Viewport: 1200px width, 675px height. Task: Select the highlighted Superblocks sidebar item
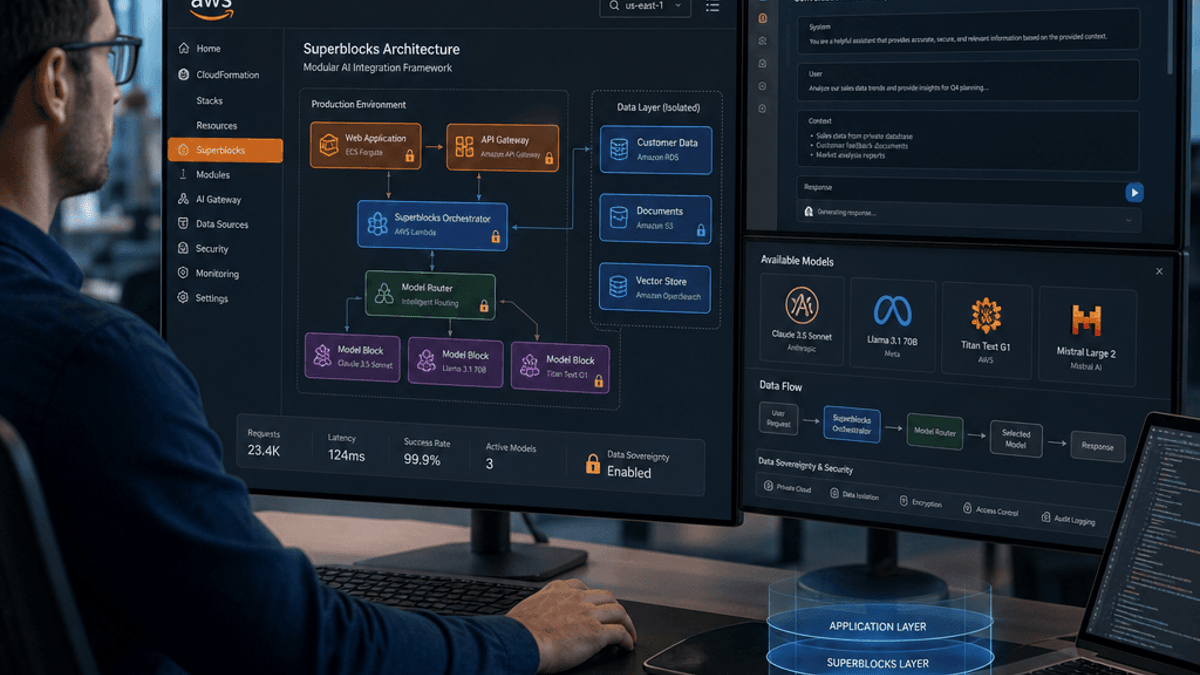point(225,150)
